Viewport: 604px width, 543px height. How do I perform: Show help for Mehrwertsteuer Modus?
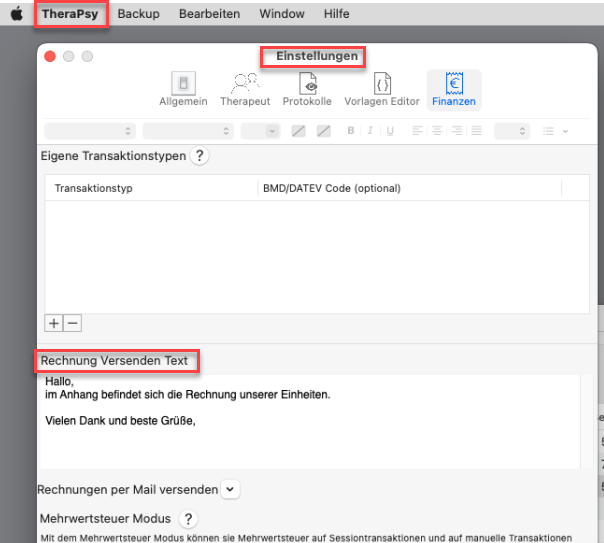coord(188,519)
